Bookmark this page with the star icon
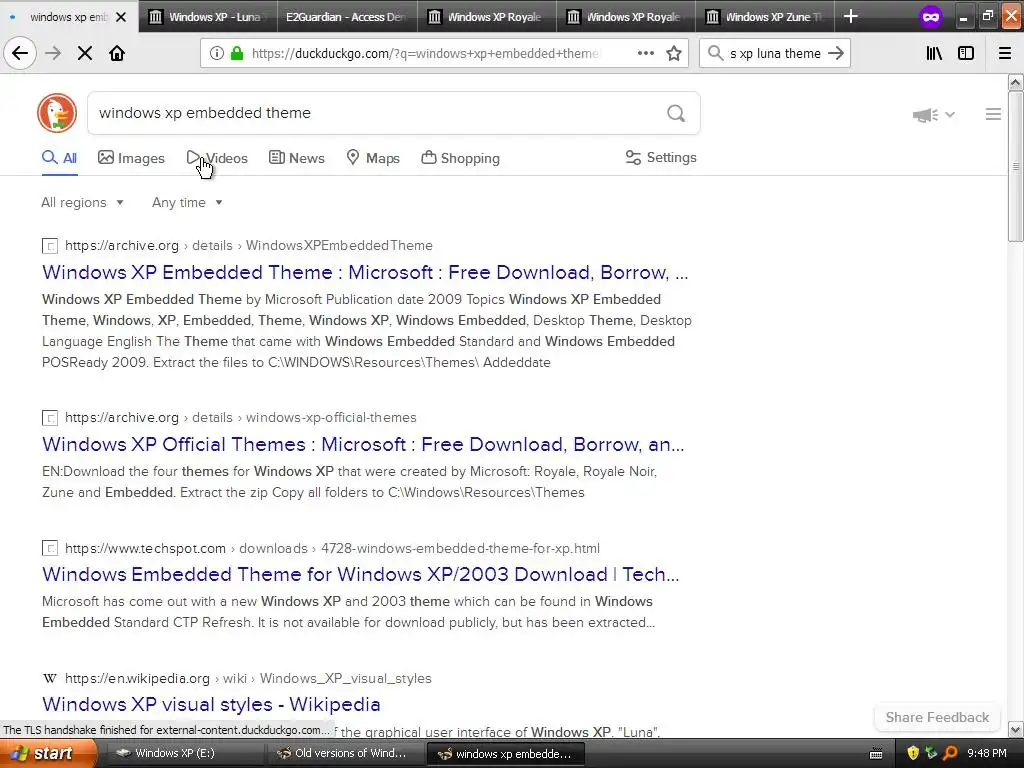This screenshot has height=768, width=1024. click(674, 53)
